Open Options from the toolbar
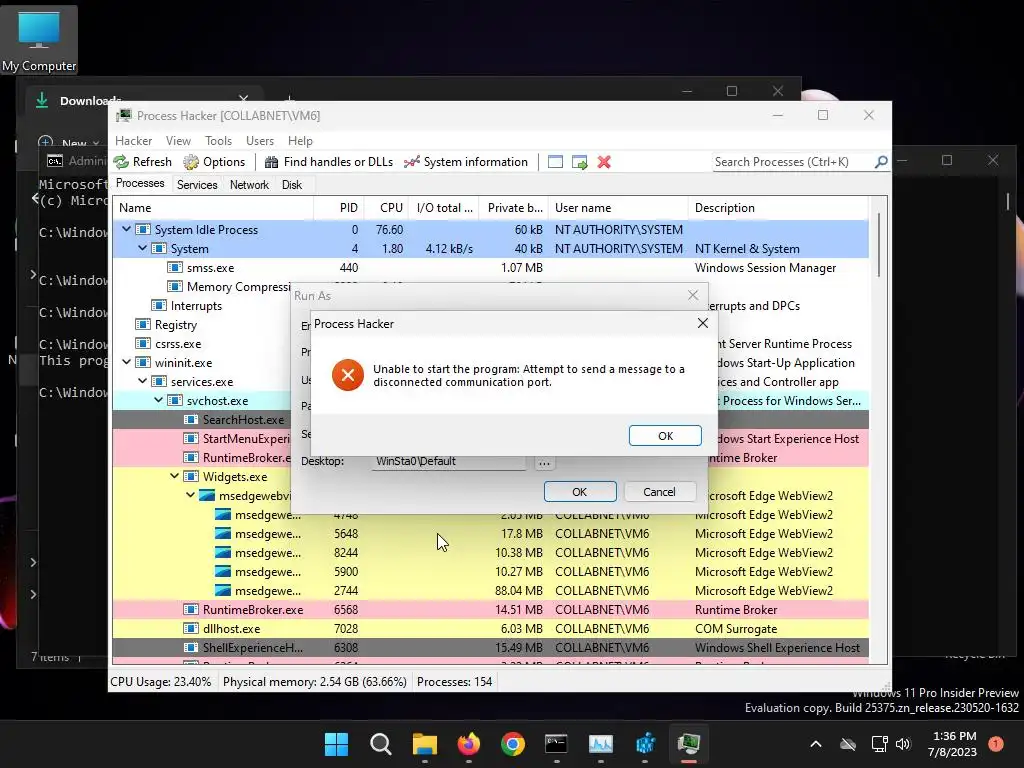Screen dimensions: 1024x768 coord(214,162)
